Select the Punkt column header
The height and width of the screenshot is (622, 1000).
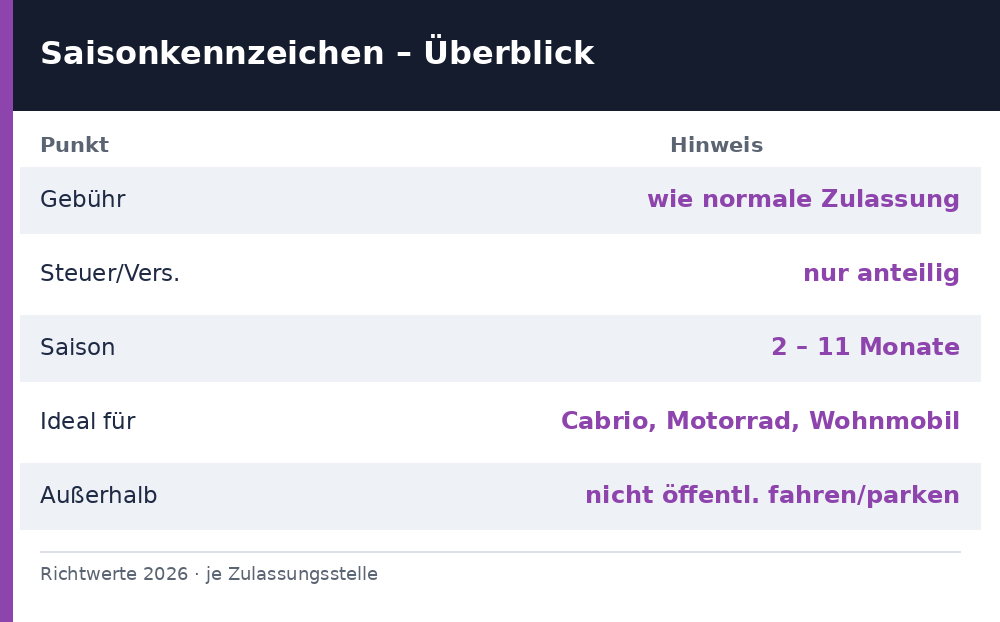74,145
